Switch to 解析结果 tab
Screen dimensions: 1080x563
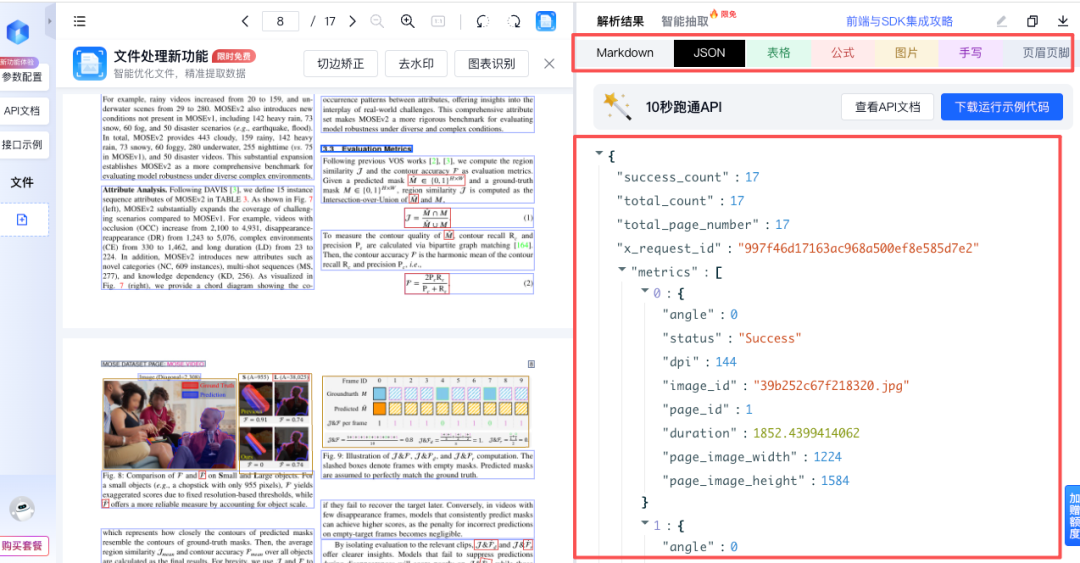620,21
